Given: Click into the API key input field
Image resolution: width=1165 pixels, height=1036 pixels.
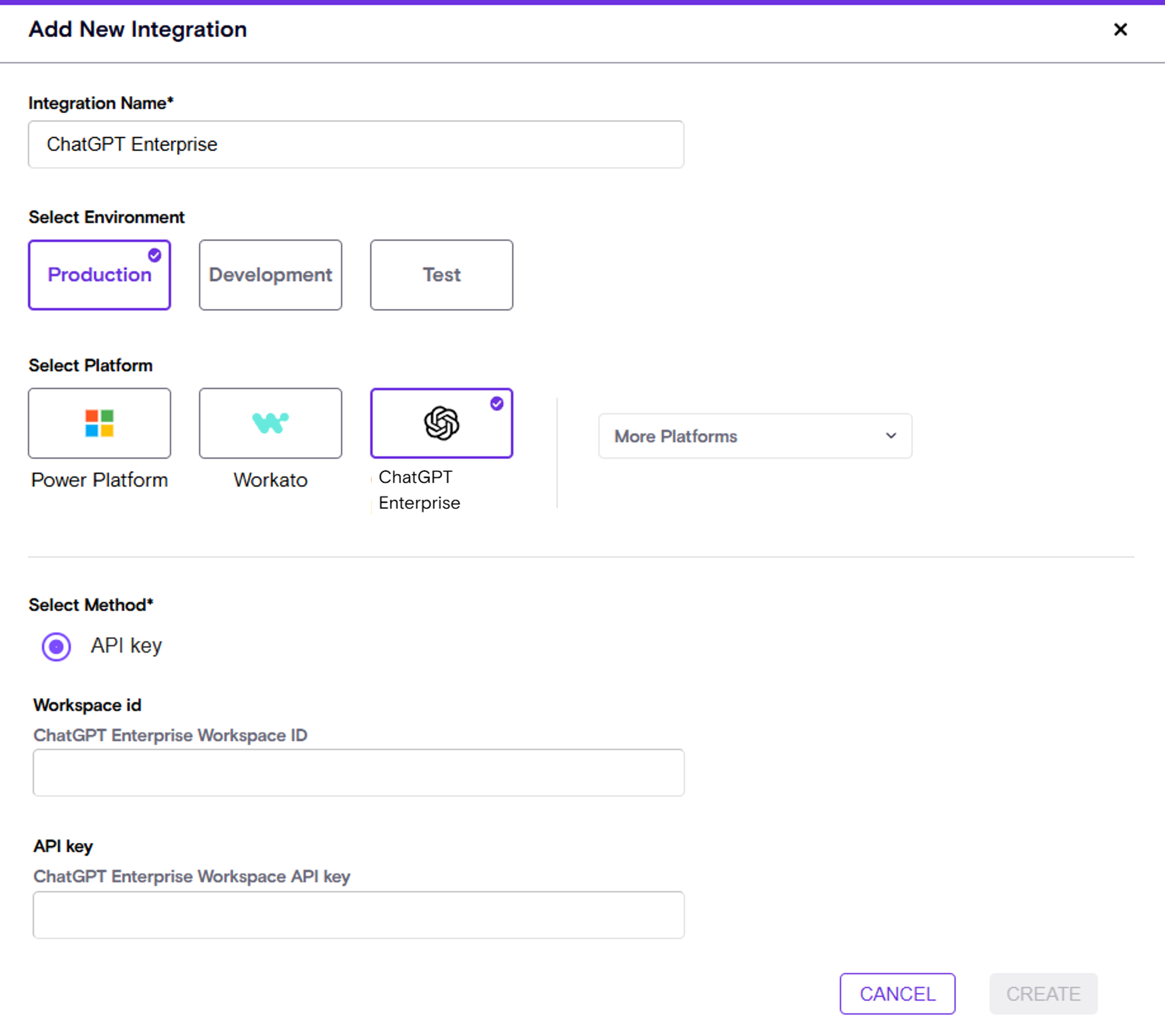Looking at the screenshot, I should 358,915.
